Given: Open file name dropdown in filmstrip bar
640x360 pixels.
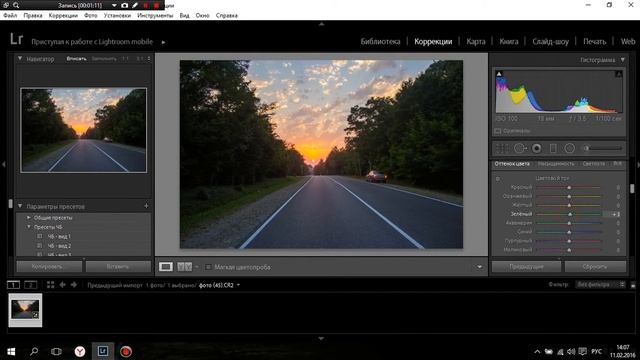Looking at the screenshot, I should [x=238, y=285].
